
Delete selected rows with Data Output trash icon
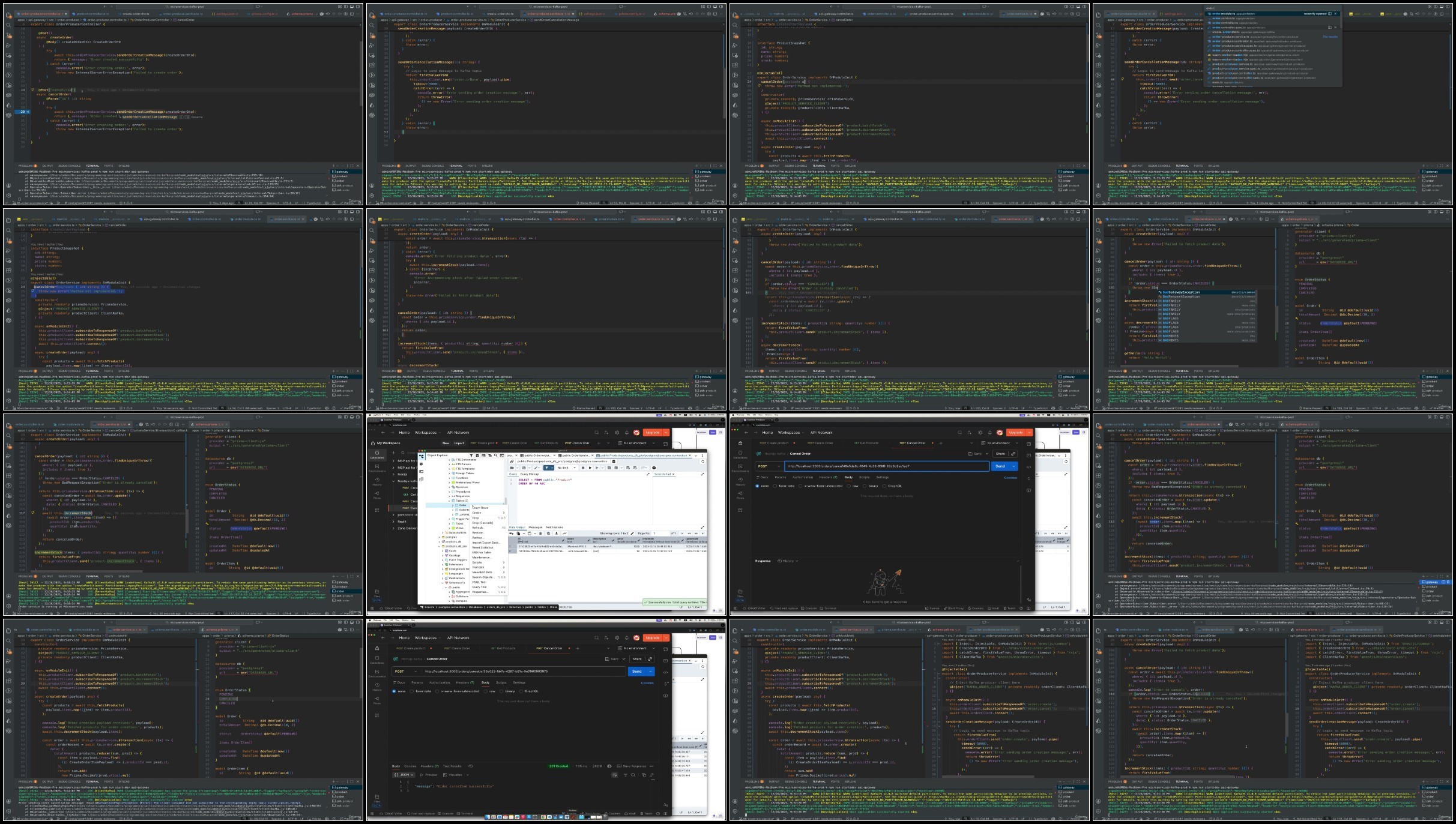[x=540, y=534]
